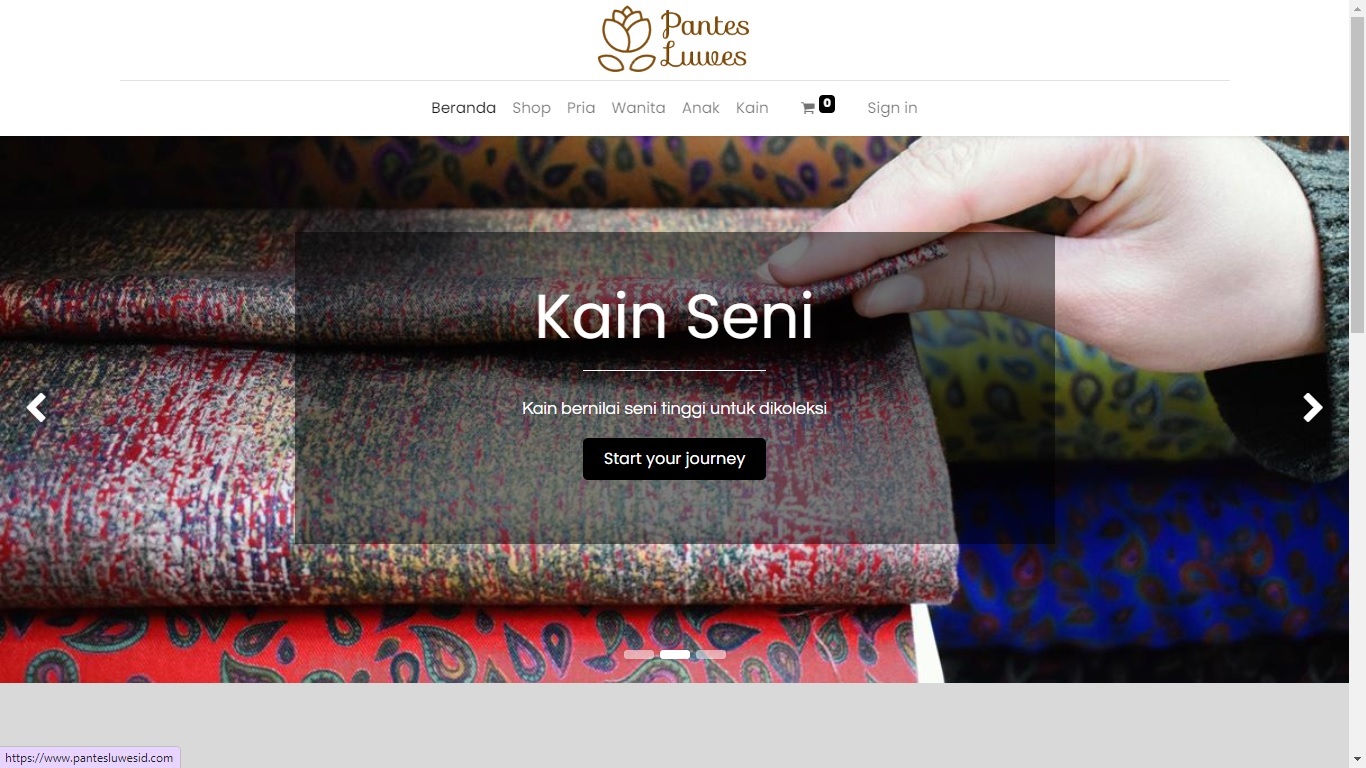Click the Sign in link
This screenshot has width=1366, height=768.
[892, 108]
